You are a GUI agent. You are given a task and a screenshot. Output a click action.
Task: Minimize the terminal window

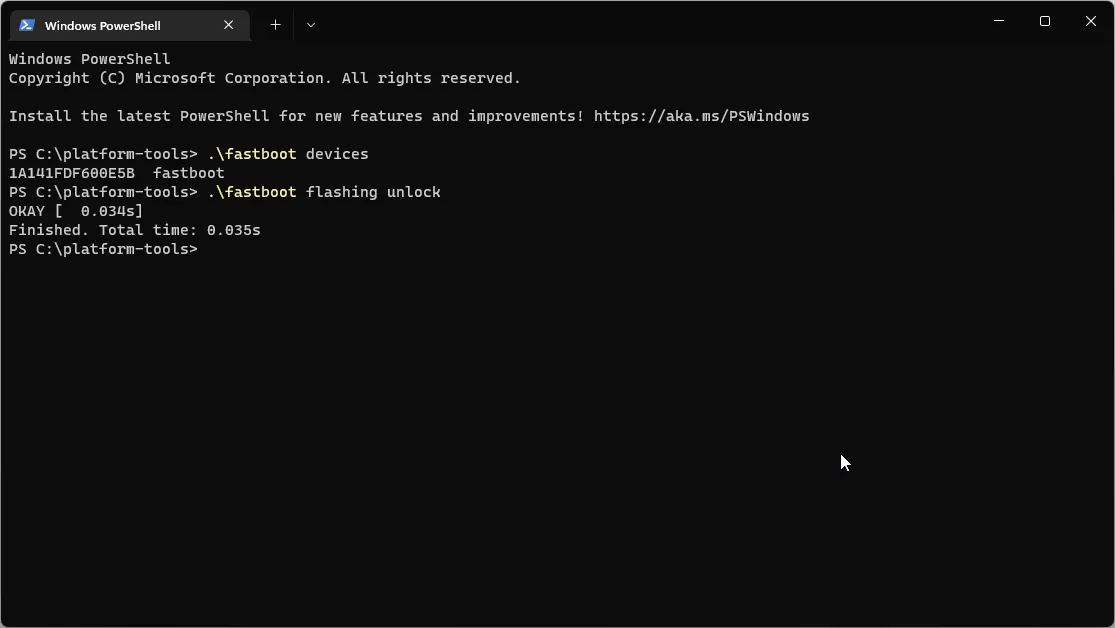pyautogui.click(x=998, y=21)
